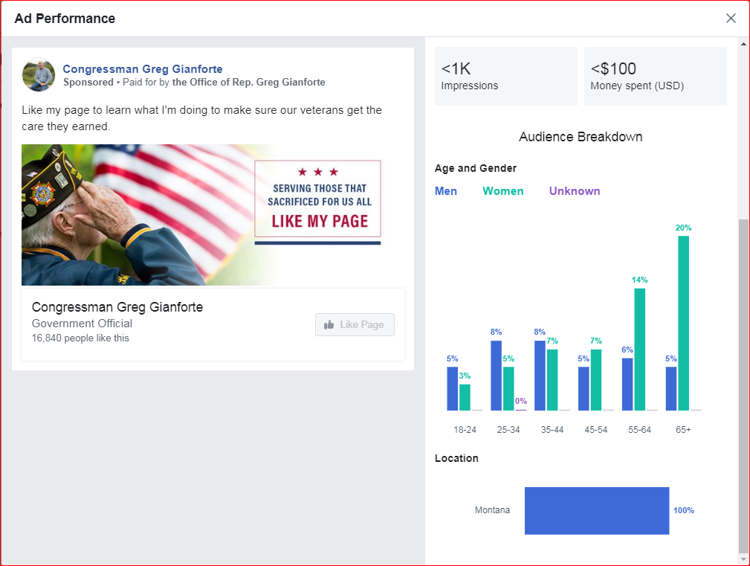The image size is (750, 566).
Task: Click the Like Page button
Action: 354,324
